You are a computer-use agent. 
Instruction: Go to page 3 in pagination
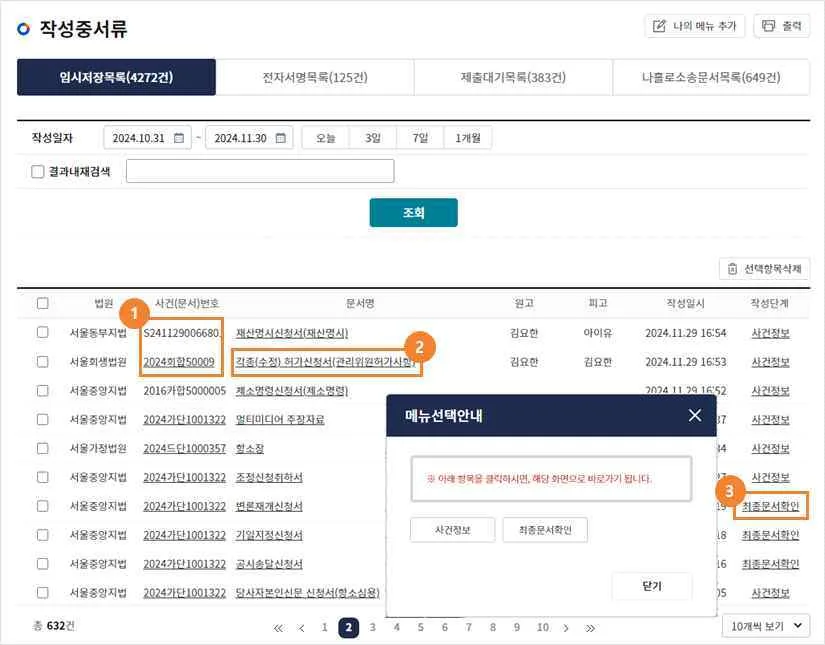(x=373, y=627)
